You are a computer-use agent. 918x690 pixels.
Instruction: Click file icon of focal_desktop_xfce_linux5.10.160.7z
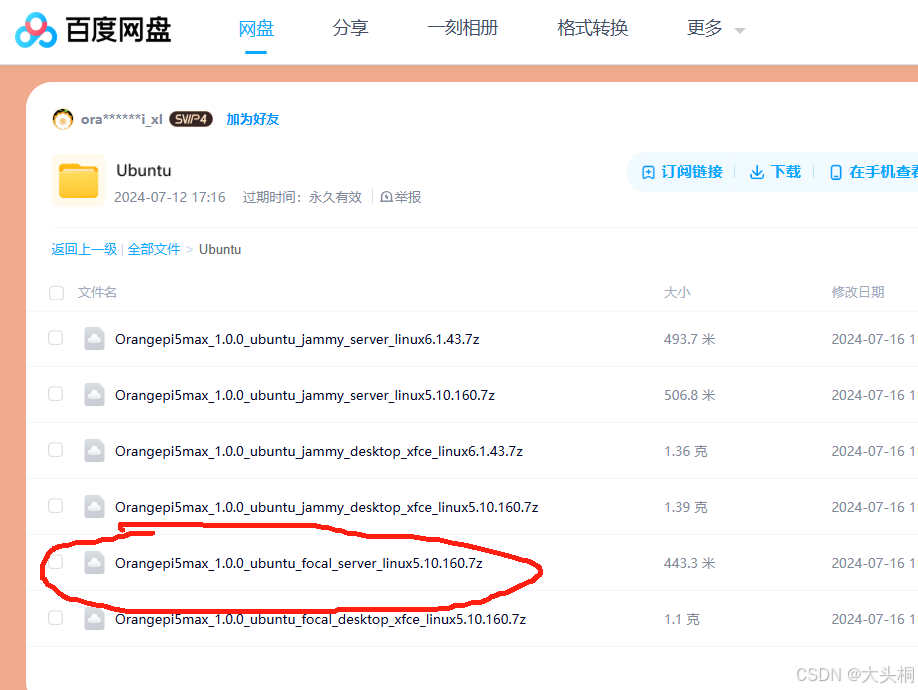[94, 619]
